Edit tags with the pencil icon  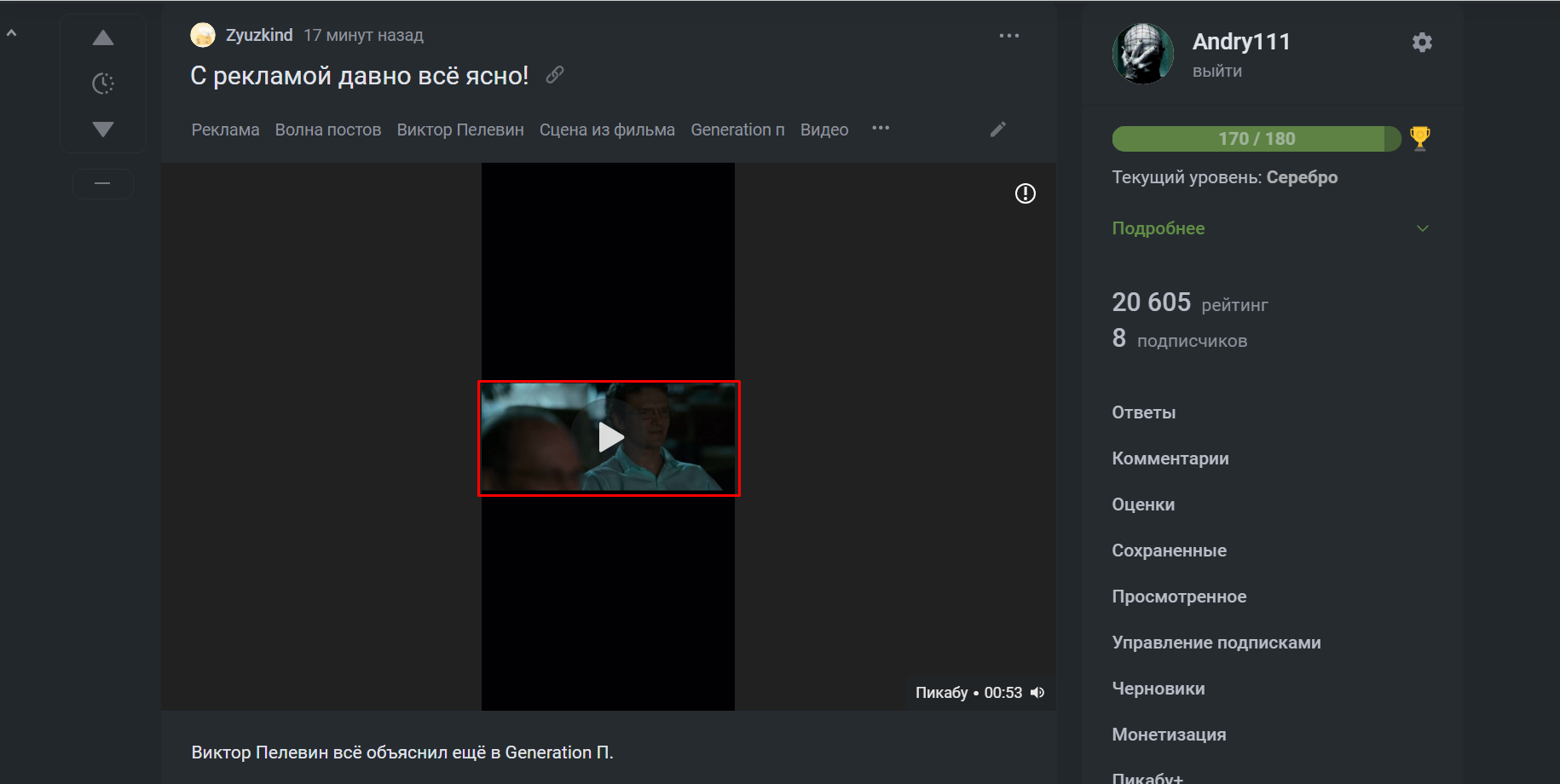[998, 129]
